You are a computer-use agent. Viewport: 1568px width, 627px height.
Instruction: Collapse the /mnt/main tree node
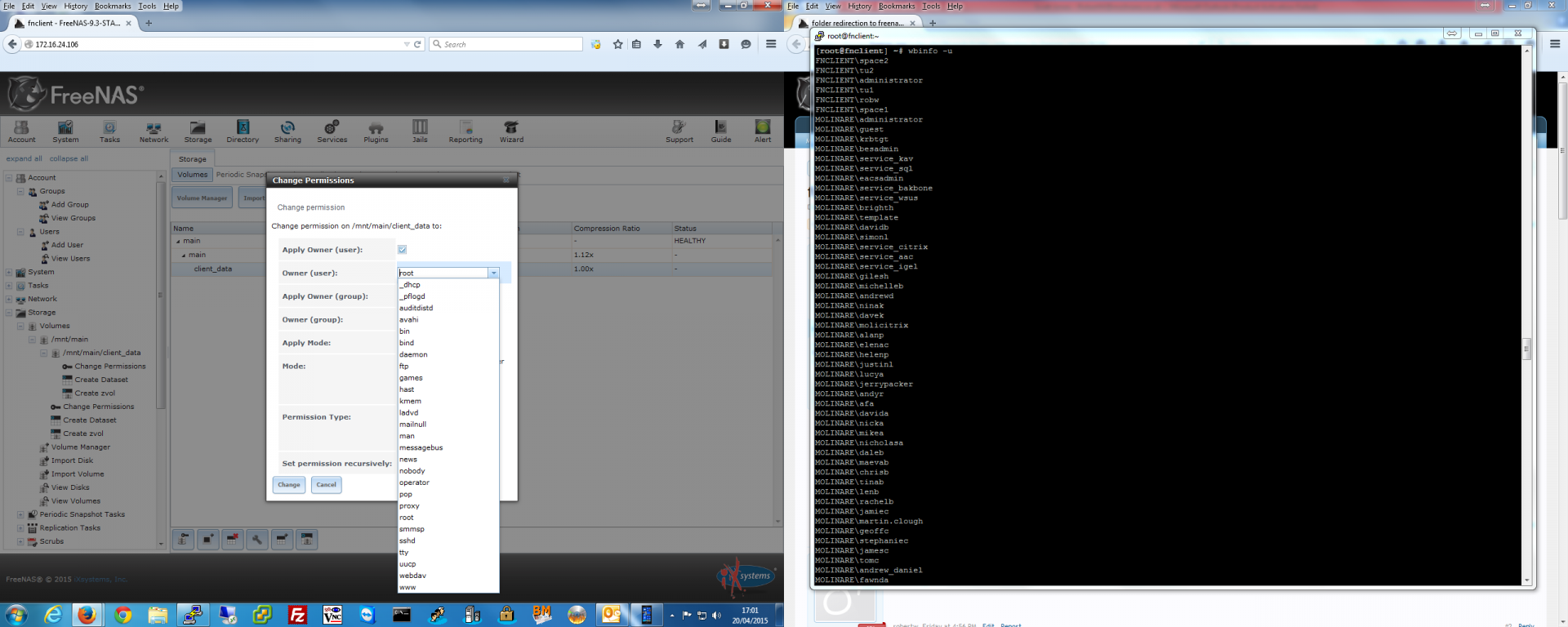point(32,340)
